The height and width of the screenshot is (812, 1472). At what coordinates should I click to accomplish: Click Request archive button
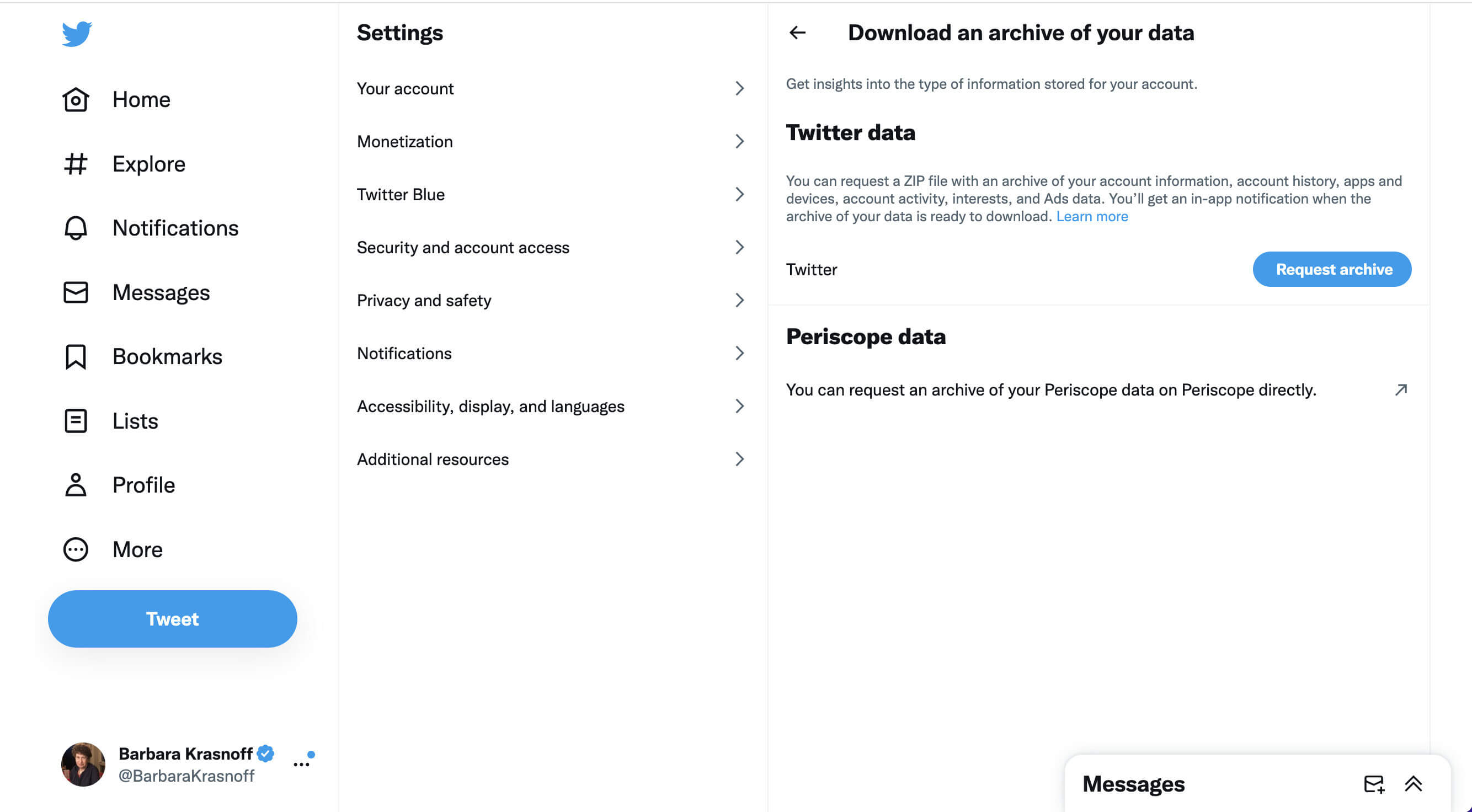click(1334, 269)
